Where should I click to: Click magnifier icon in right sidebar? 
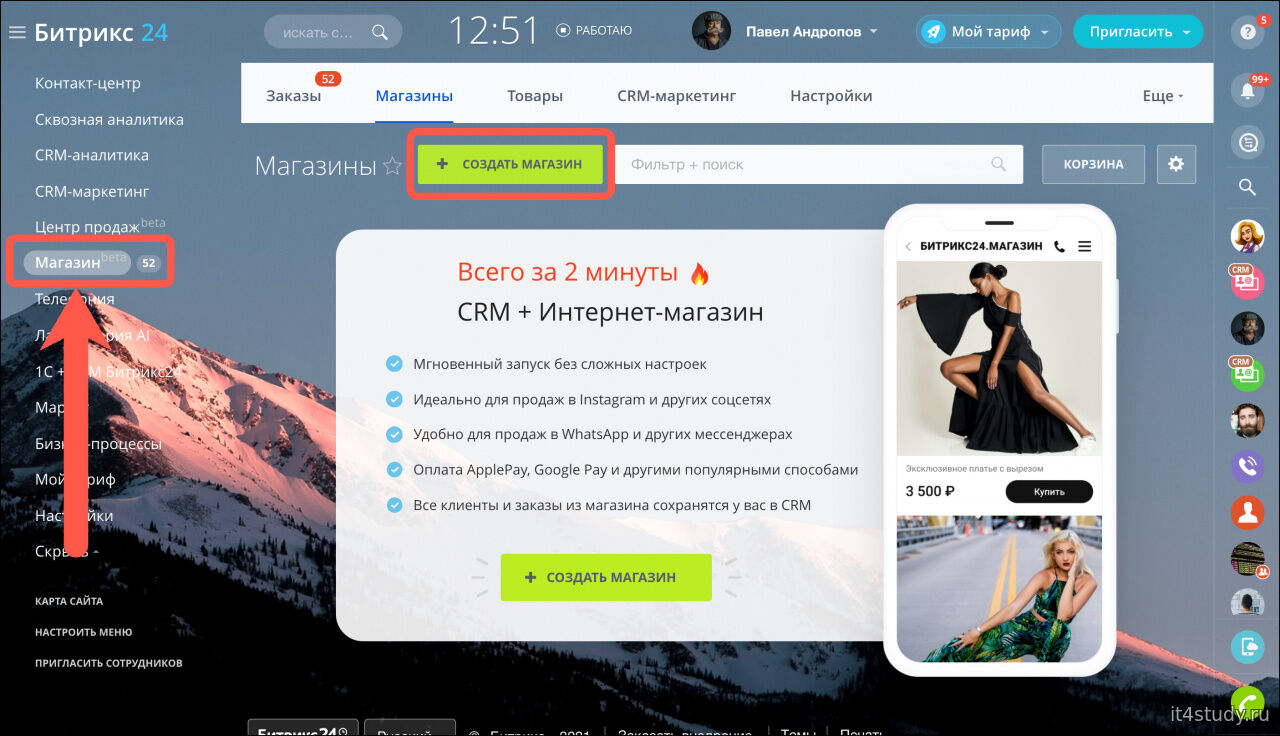1247,187
